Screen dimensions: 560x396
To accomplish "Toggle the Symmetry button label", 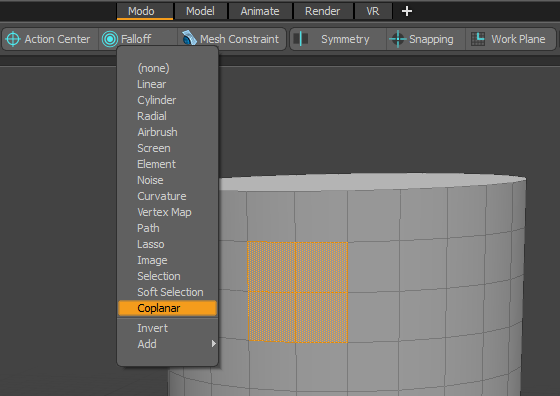I will (345, 39).
